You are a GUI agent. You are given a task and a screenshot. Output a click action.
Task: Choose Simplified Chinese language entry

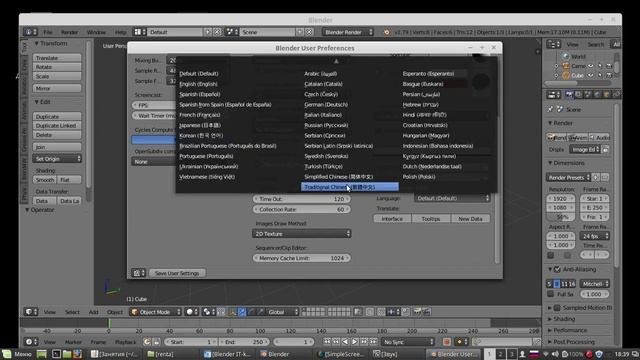[x=338, y=177]
